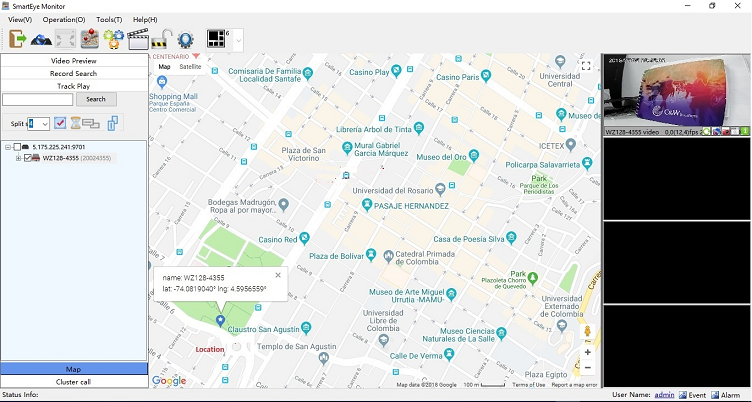752x402 pixels.
Task: Untick the WZ128-4355 device checkbox
Action: [27, 158]
